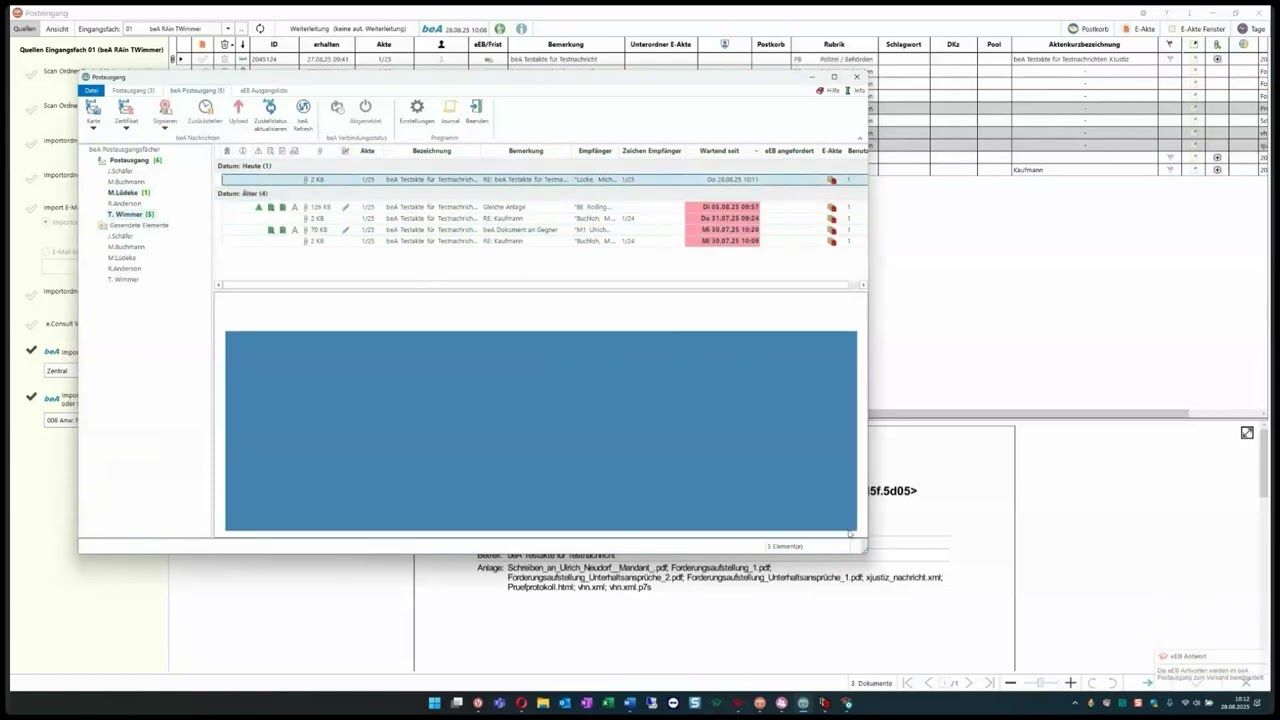
Task: Expand the Zertifikat dropdown arrow
Action: pyautogui.click(x=126, y=128)
